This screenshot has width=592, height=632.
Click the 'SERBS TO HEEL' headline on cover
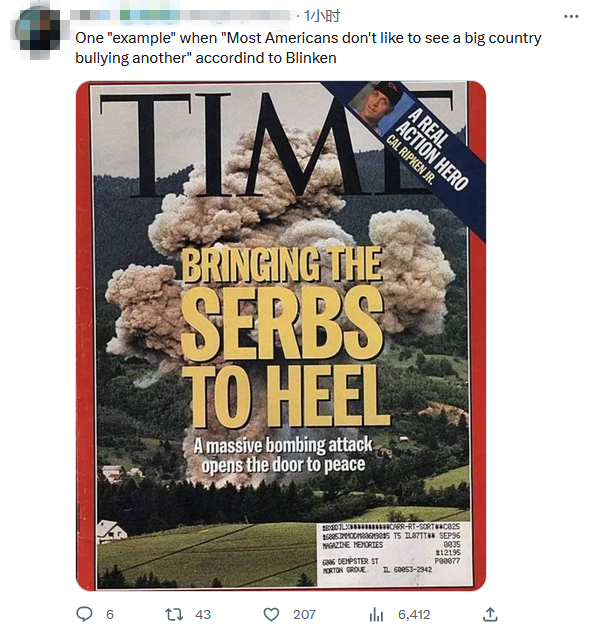[284, 357]
